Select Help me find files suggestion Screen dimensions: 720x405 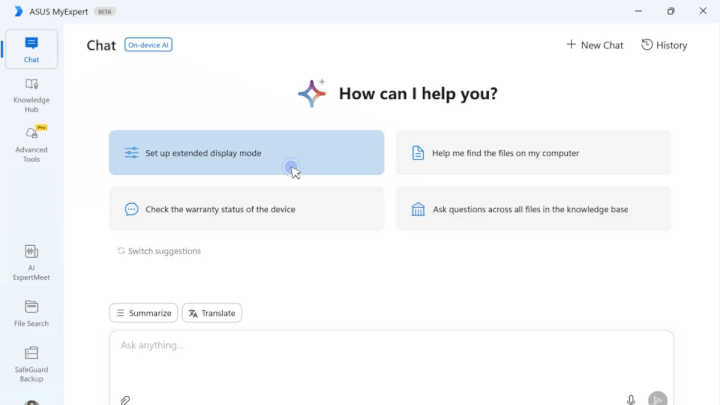pos(533,152)
